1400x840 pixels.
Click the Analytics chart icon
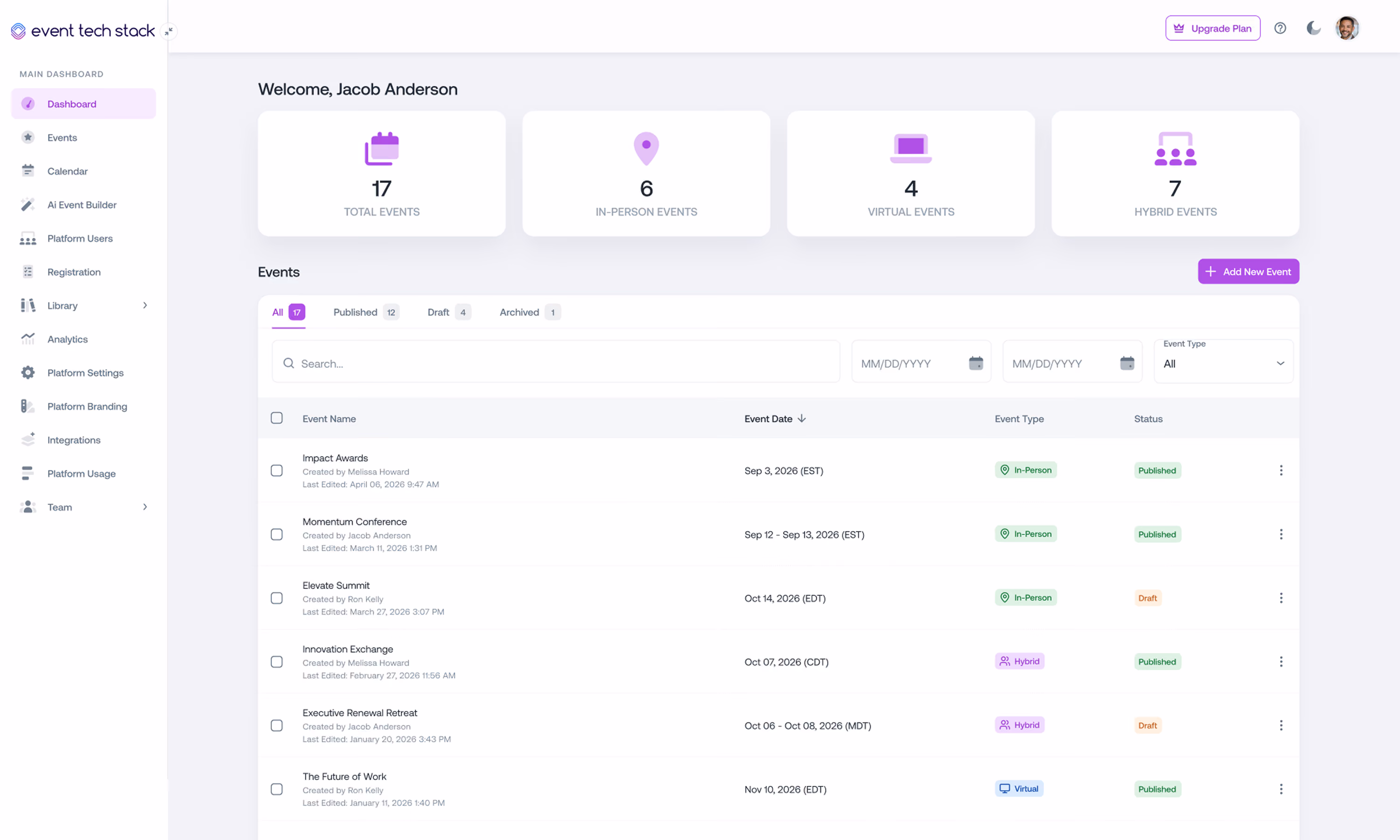[x=28, y=338]
